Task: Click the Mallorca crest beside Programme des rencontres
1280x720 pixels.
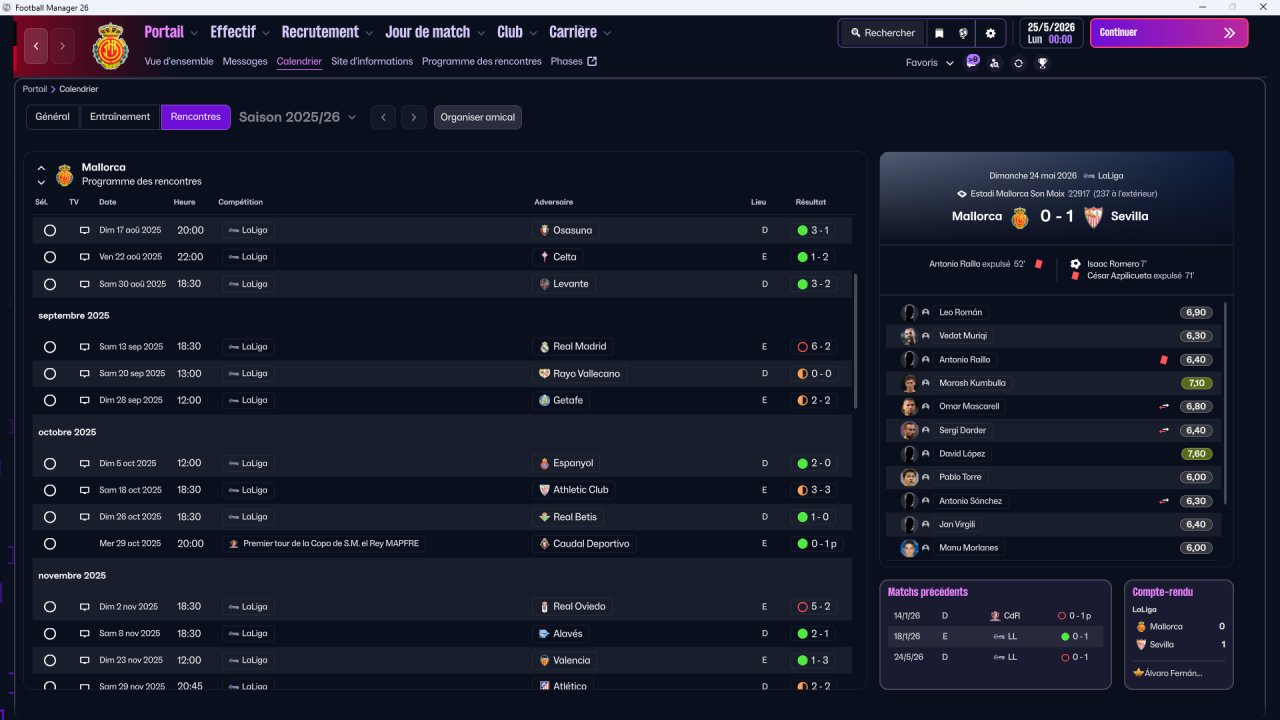Action: click(x=65, y=175)
